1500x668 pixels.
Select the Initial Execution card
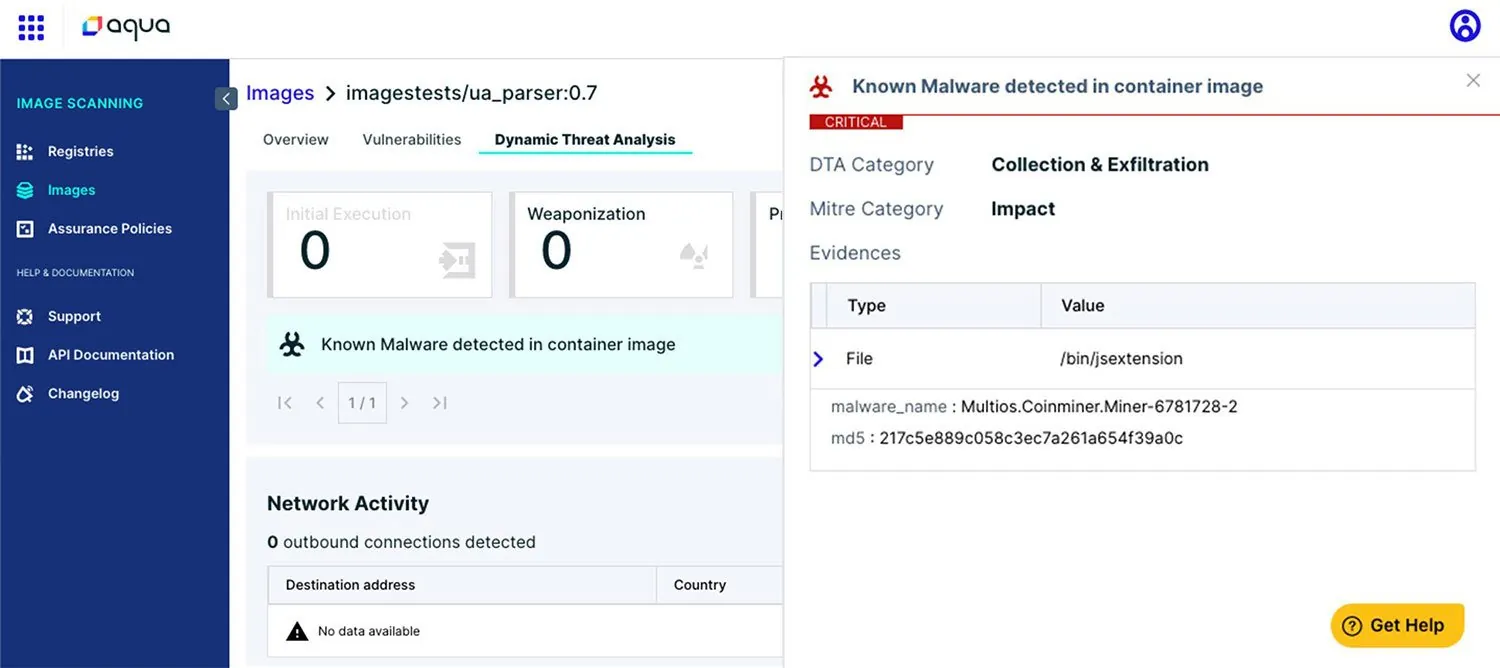380,245
